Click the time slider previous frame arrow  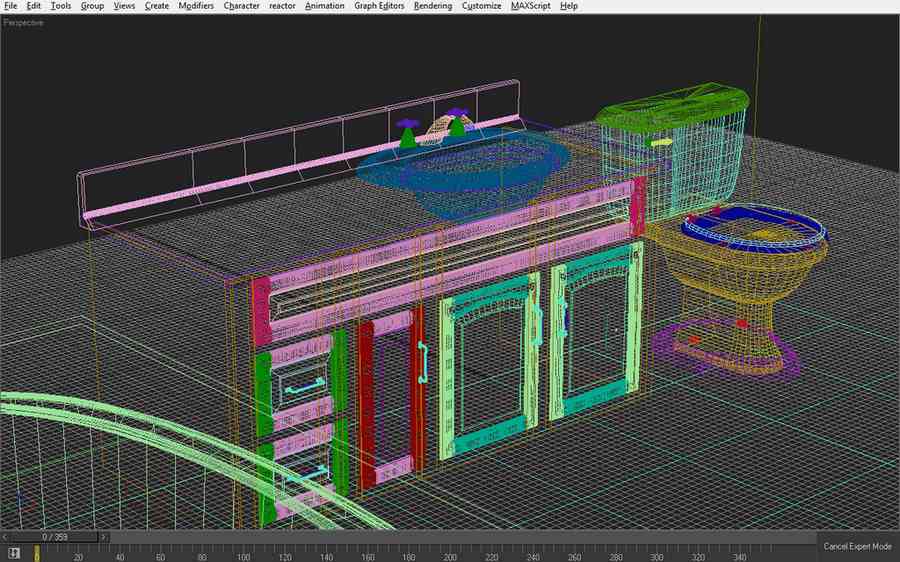click(x=4, y=537)
